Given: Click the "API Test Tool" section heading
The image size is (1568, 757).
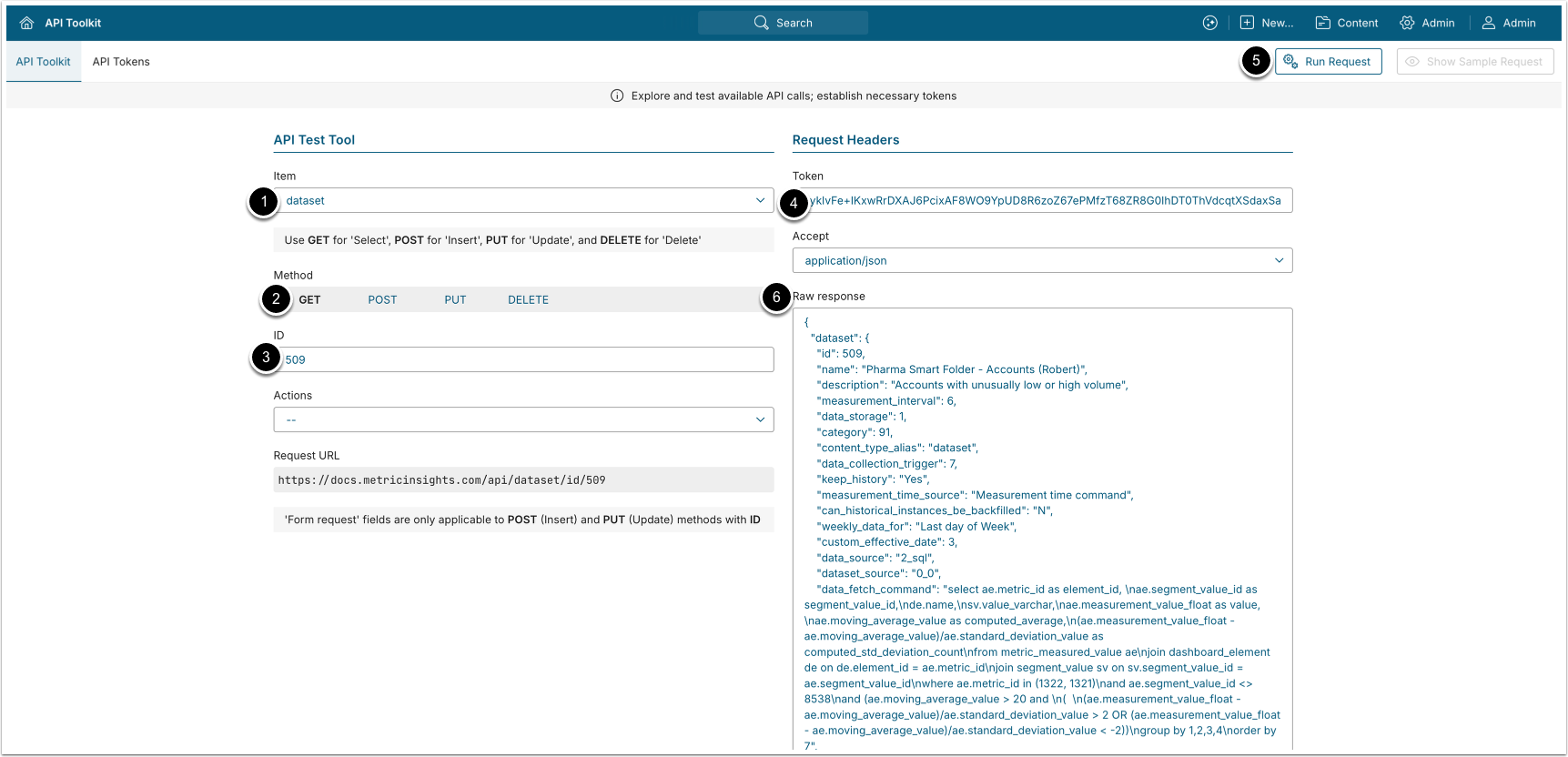Looking at the screenshot, I should (x=314, y=140).
